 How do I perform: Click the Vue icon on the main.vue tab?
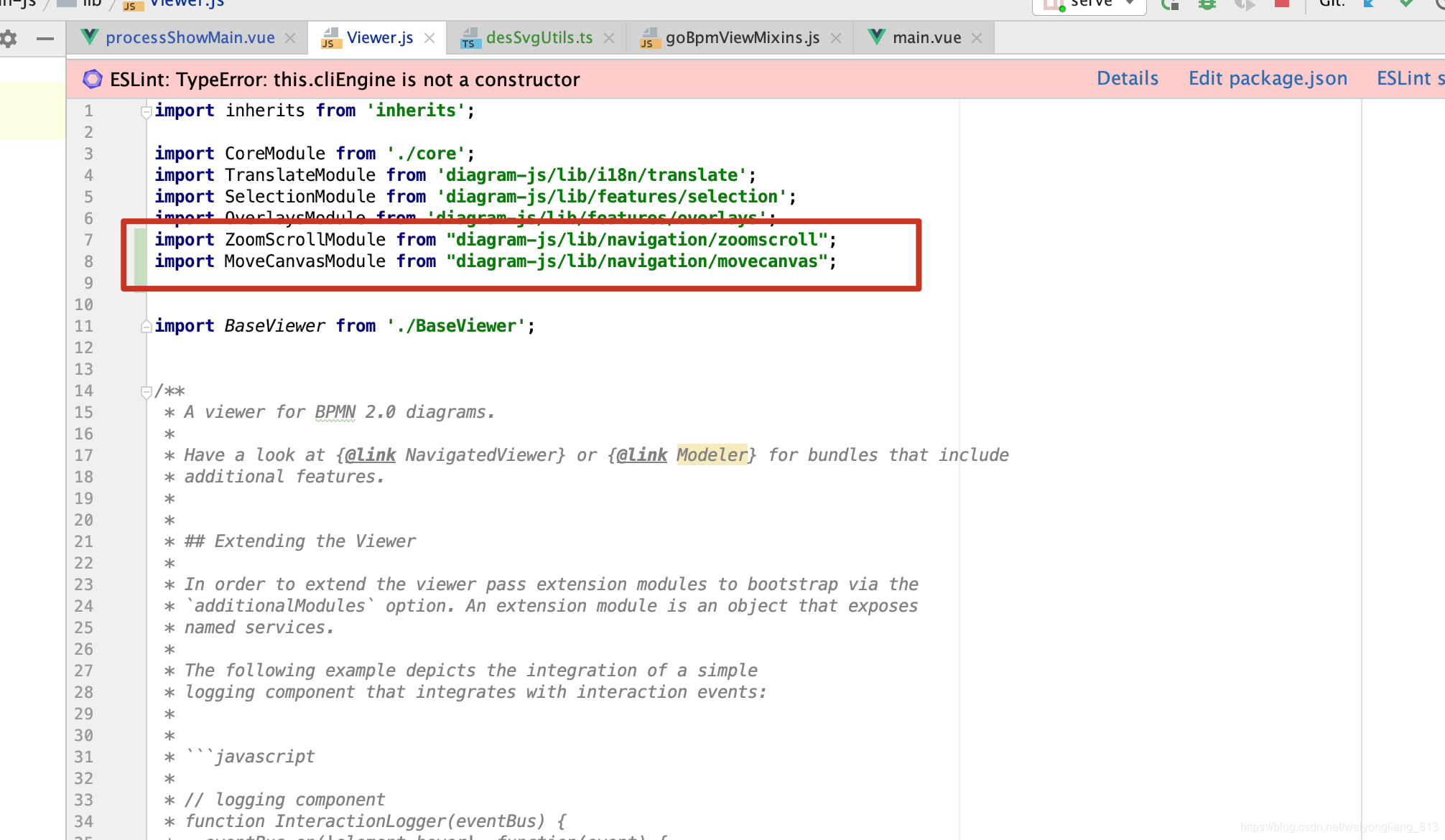pos(877,37)
